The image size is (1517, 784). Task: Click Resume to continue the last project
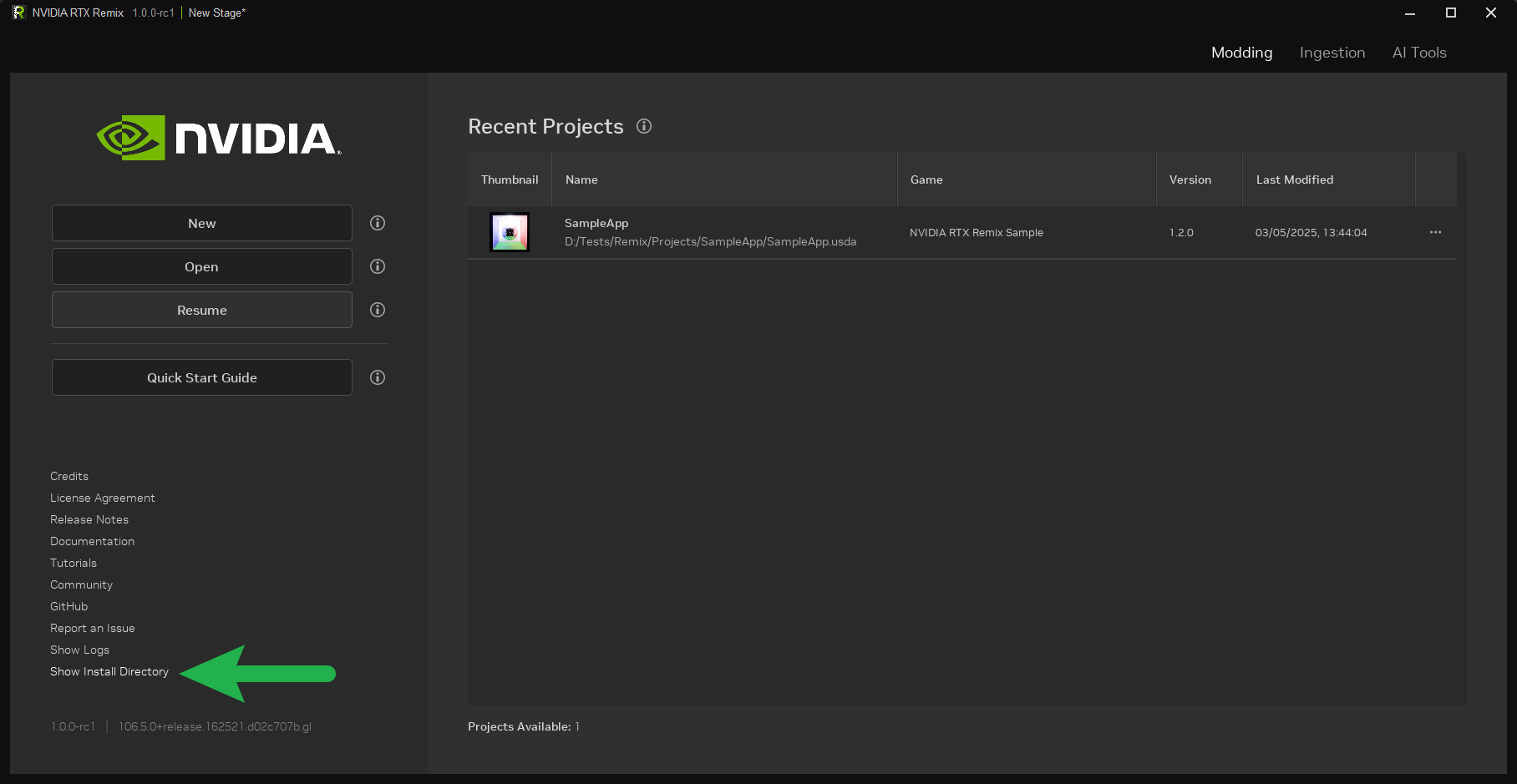[x=201, y=310]
